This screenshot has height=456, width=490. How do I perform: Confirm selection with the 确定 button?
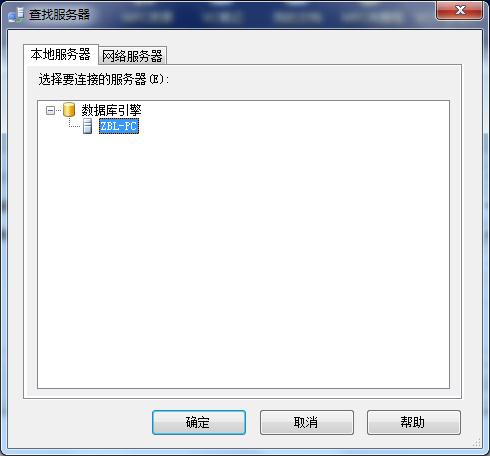199,422
